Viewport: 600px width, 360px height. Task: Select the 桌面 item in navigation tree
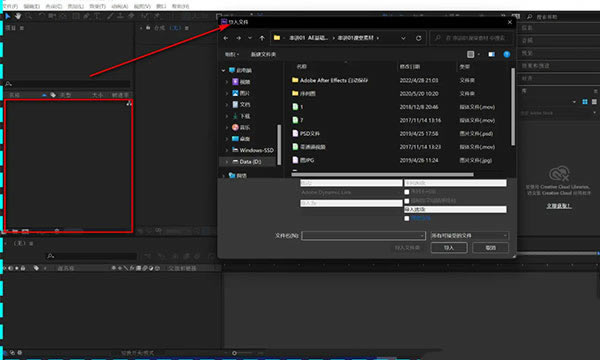click(241, 139)
